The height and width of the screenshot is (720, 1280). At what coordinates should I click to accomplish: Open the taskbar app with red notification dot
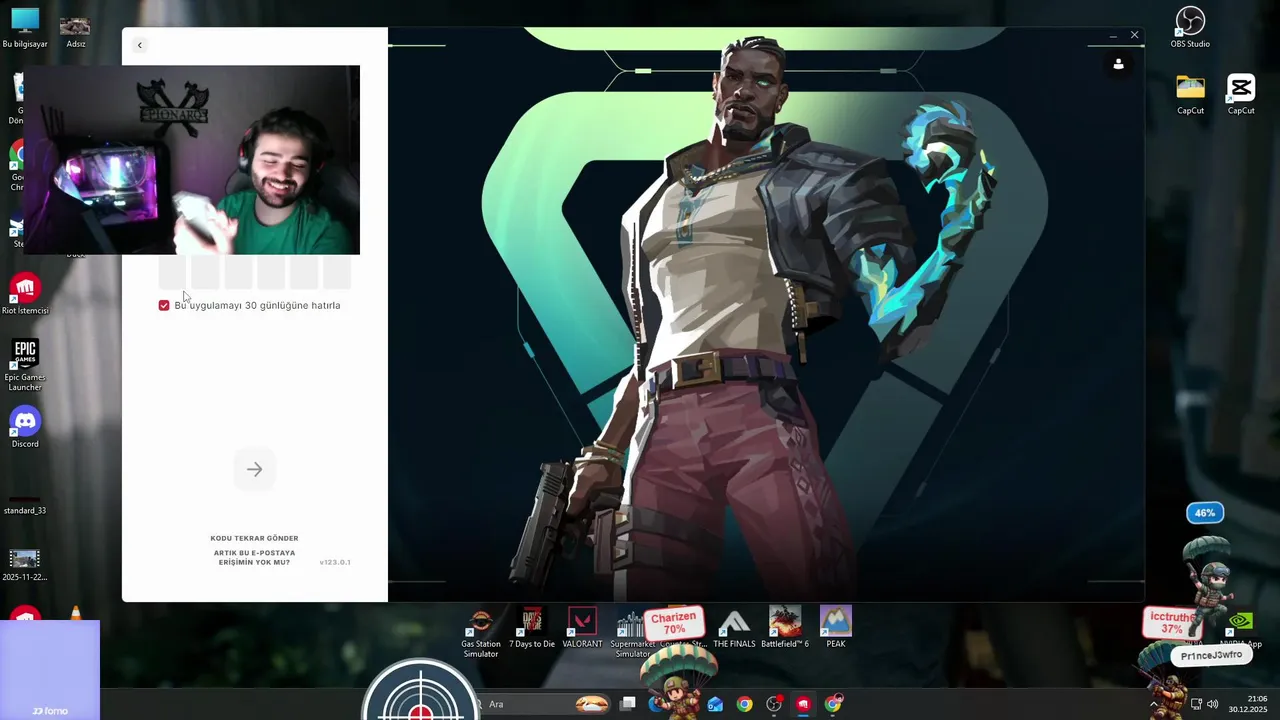(x=774, y=704)
